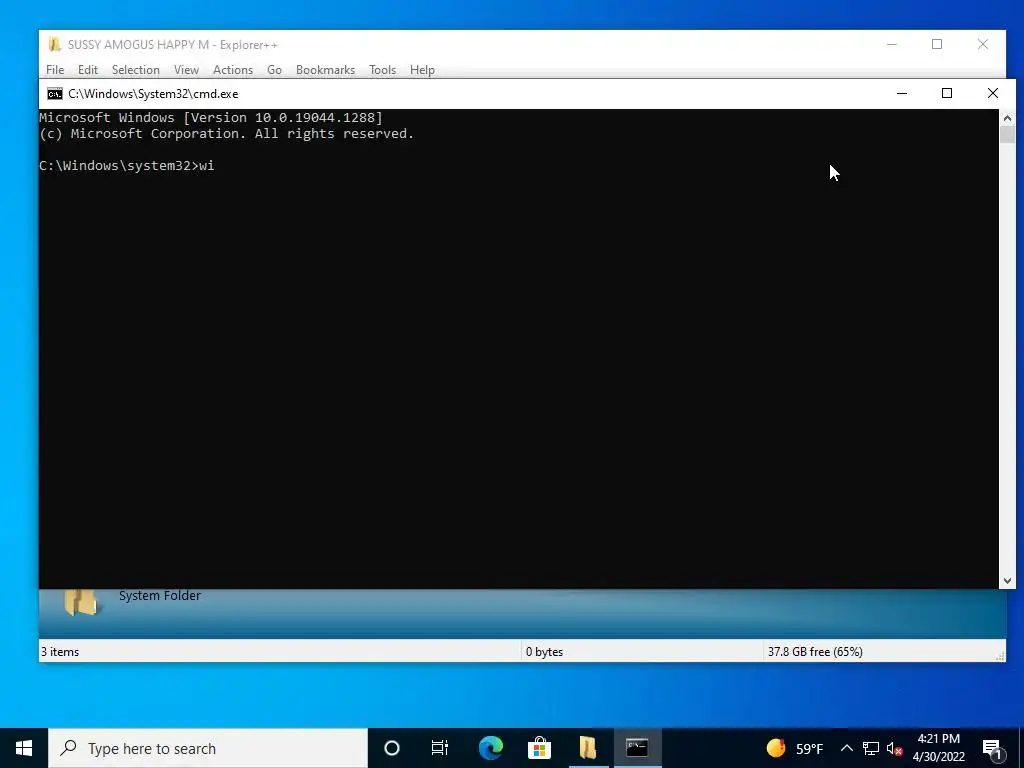Click the taskbar search box
This screenshot has height=768, width=1024.
[208, 748]
